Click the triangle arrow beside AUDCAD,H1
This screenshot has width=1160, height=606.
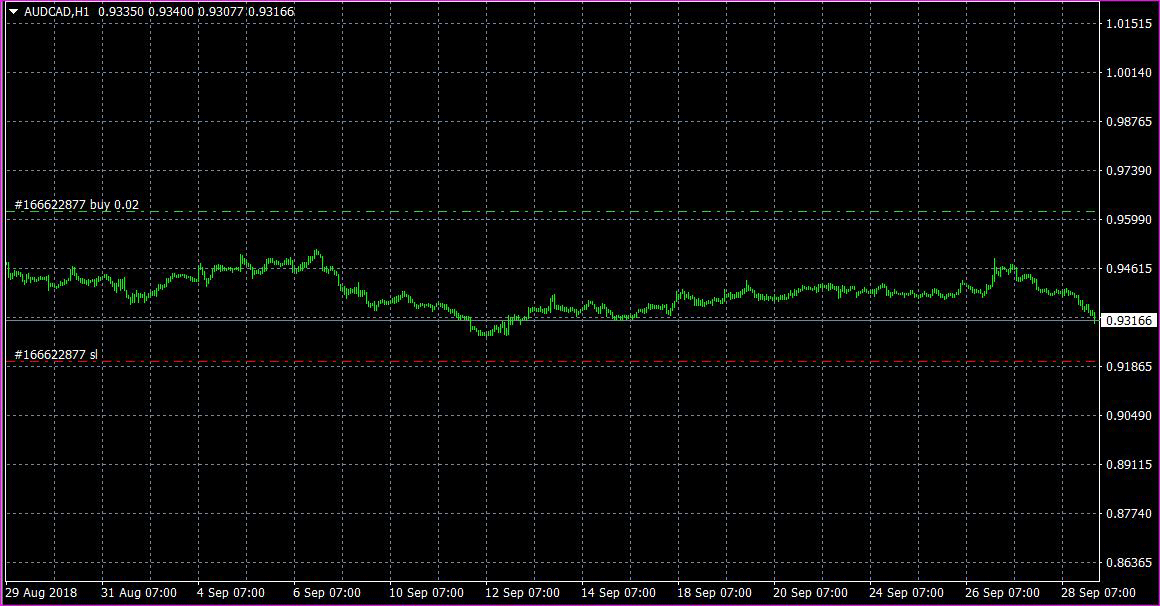coord(13,12)
